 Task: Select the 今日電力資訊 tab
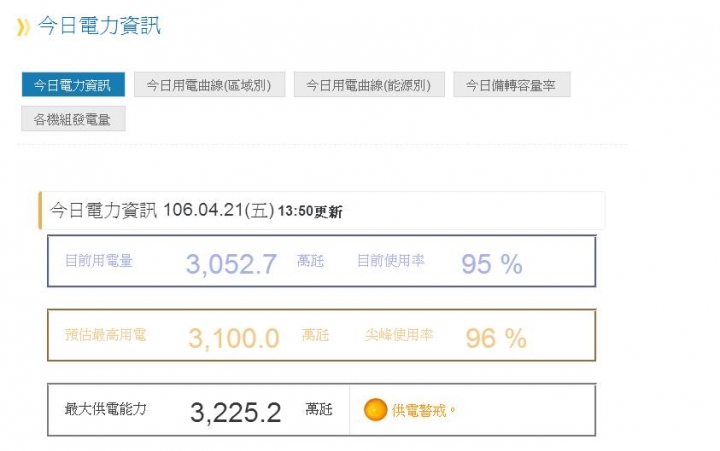73,85
